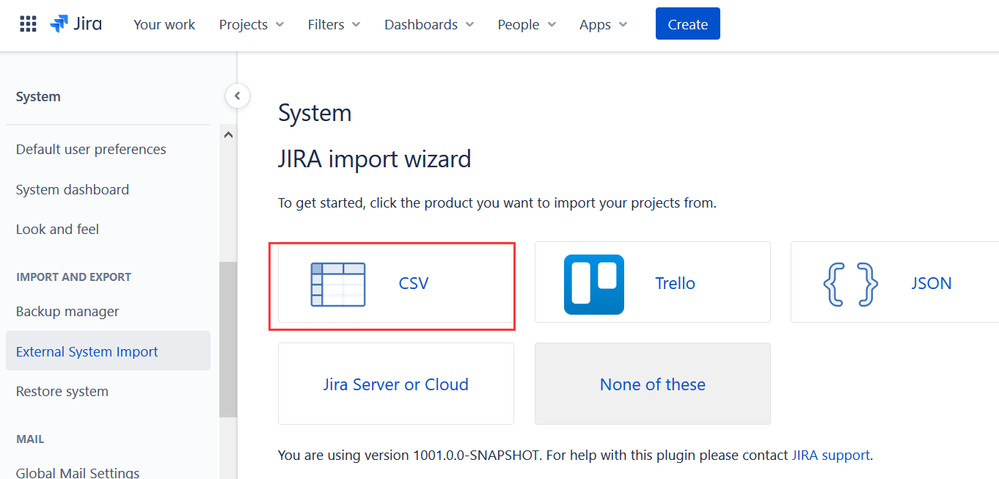Select External System Import in sidebar

108,351
